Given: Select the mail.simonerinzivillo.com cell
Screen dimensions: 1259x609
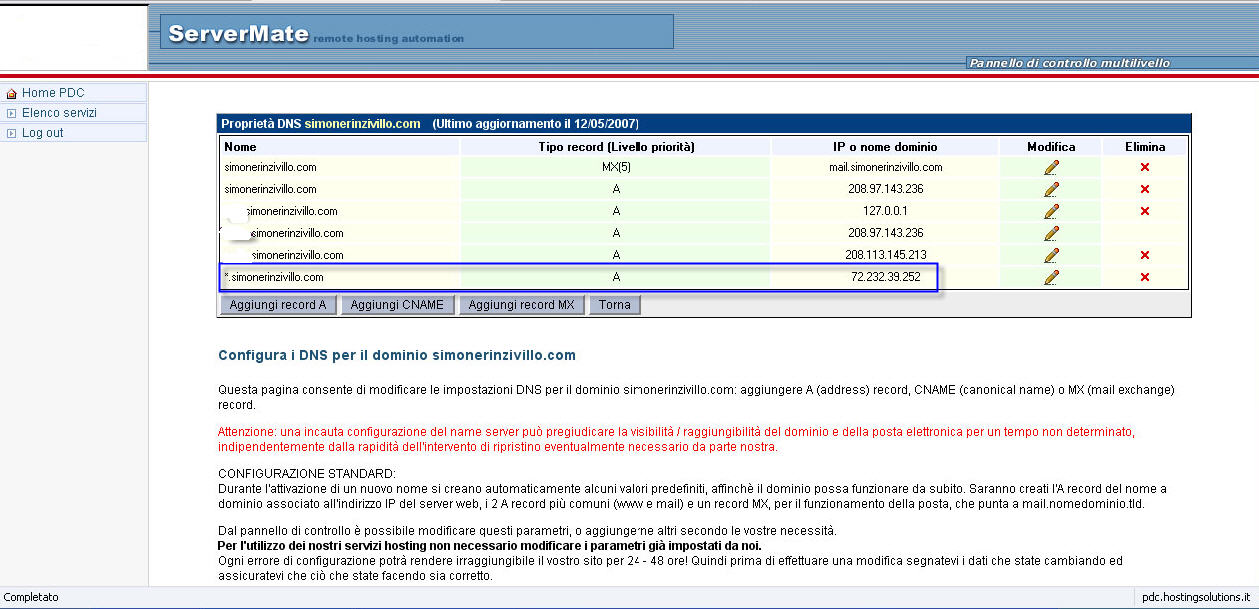Looking at the screenshot, I should [x=885, y=167].
